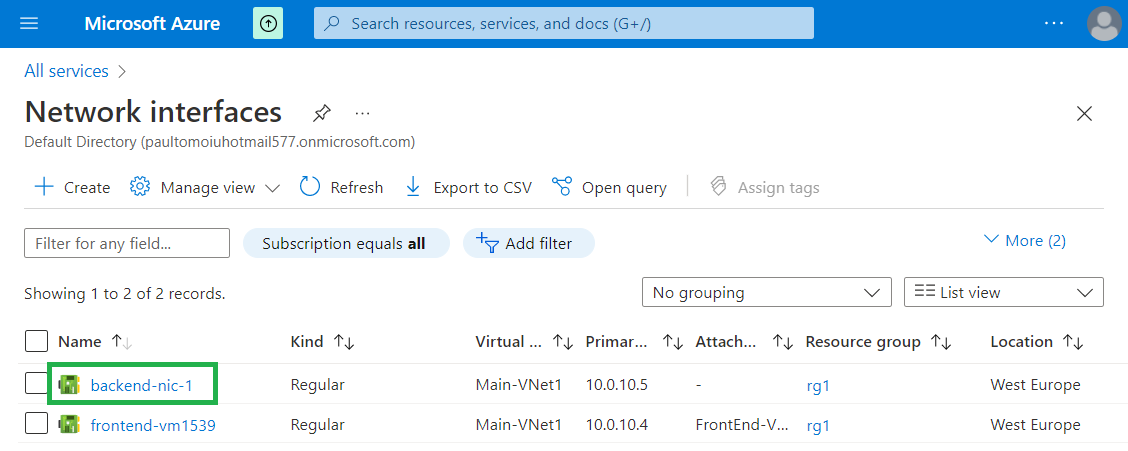The height and width of the screenshot is (451, 1128).
Task: Click the Add filter pill
Action: [529, 243]
